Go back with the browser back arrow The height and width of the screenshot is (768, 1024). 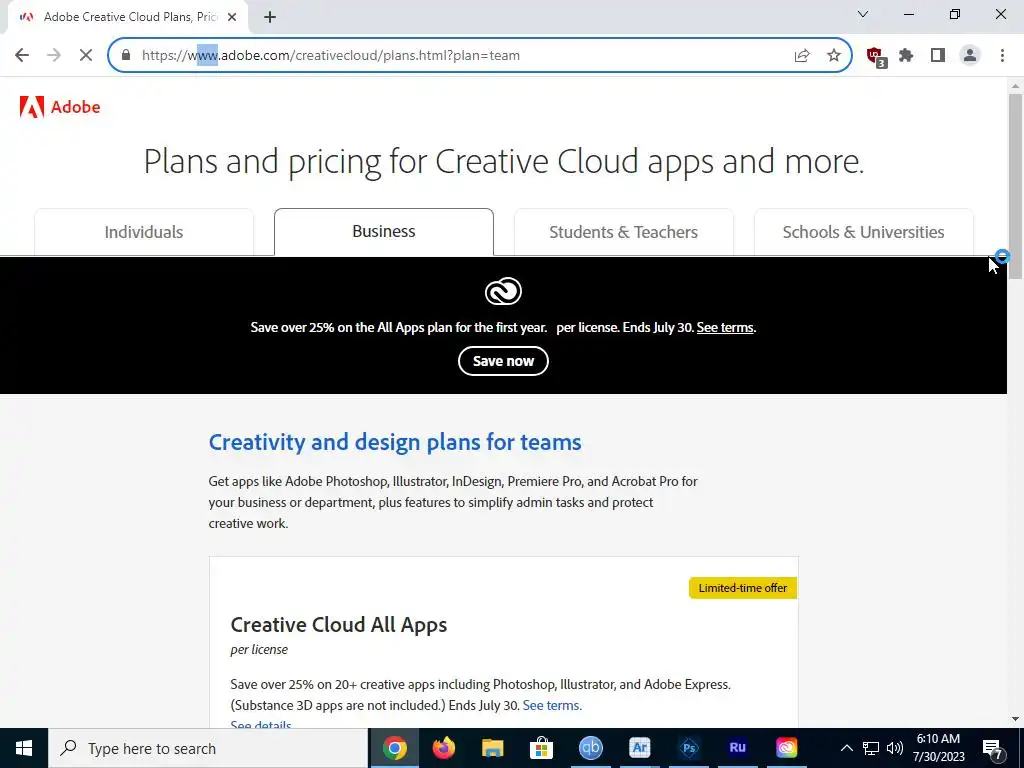pos(22,56)
